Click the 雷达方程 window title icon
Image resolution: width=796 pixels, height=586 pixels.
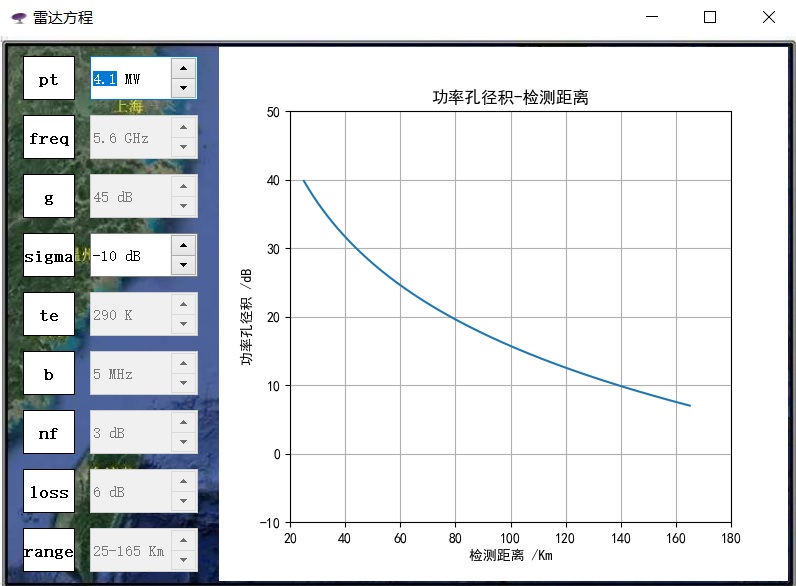[x=19, y=18]
